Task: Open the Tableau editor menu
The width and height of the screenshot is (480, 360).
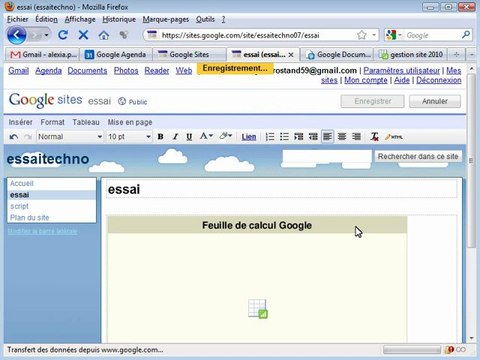Action: (86, 122)
